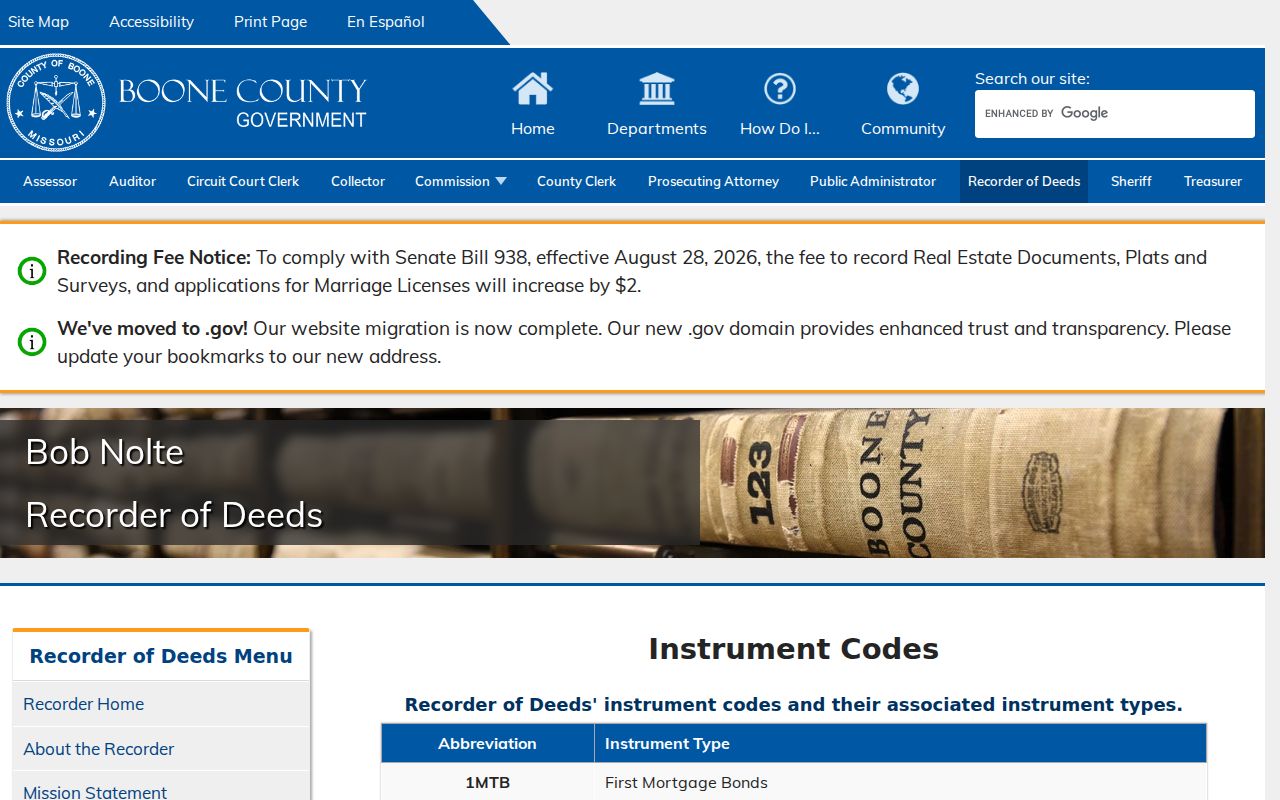Image resolution: width=1280 pixels, height=800 pixels.
Task: Open About the Recorder sidebar link
Action: point(161,749)
